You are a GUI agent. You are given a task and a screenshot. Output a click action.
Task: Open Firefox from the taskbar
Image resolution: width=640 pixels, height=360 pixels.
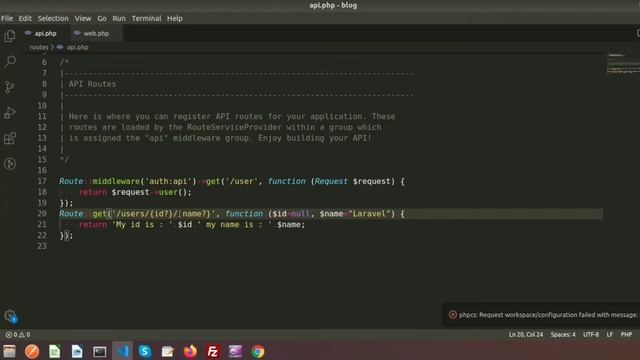pyautogui.click(x=190, y=351)
